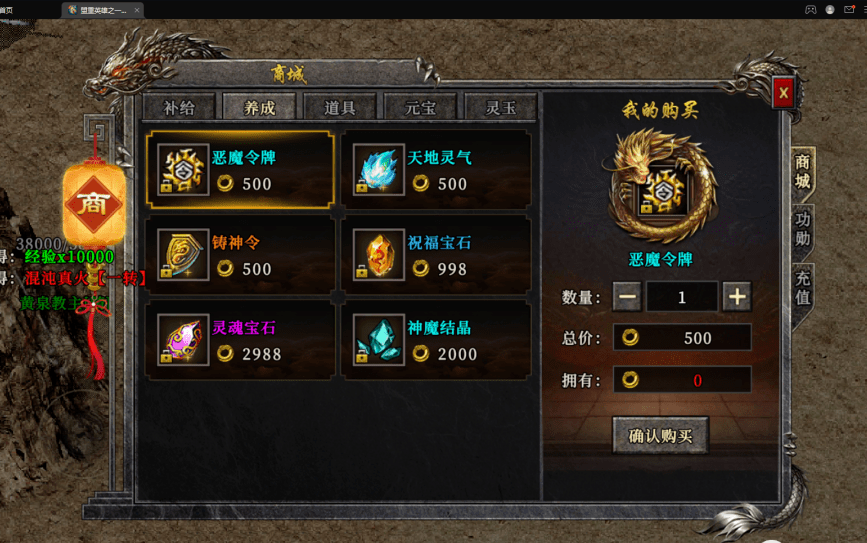Open the 功勋 side tab
Image resolution: width=867 pixels, height=543 pixels.
coord(802,229)
